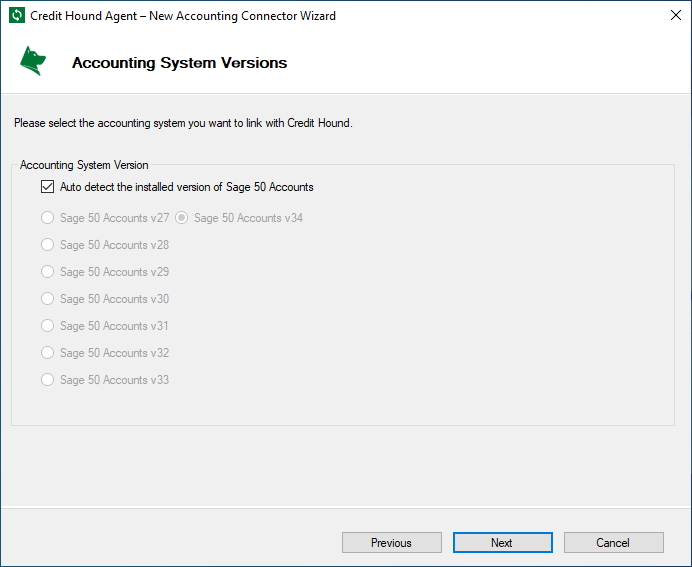Click the green Credit Hound dog logo
The height and width of the screenshot is (567, 692).
[33, 61]
